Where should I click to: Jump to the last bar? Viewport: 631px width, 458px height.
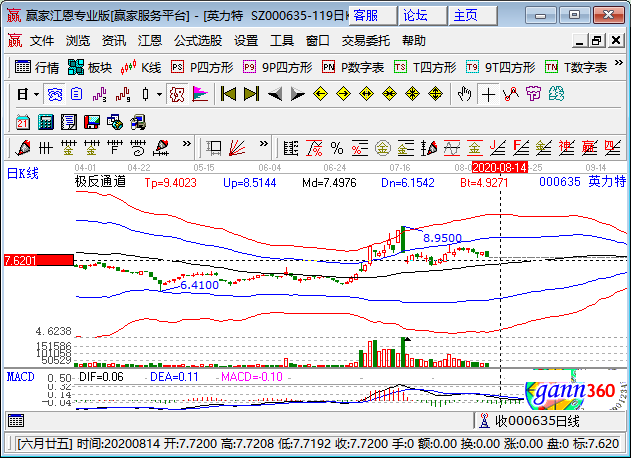[252, 95]
